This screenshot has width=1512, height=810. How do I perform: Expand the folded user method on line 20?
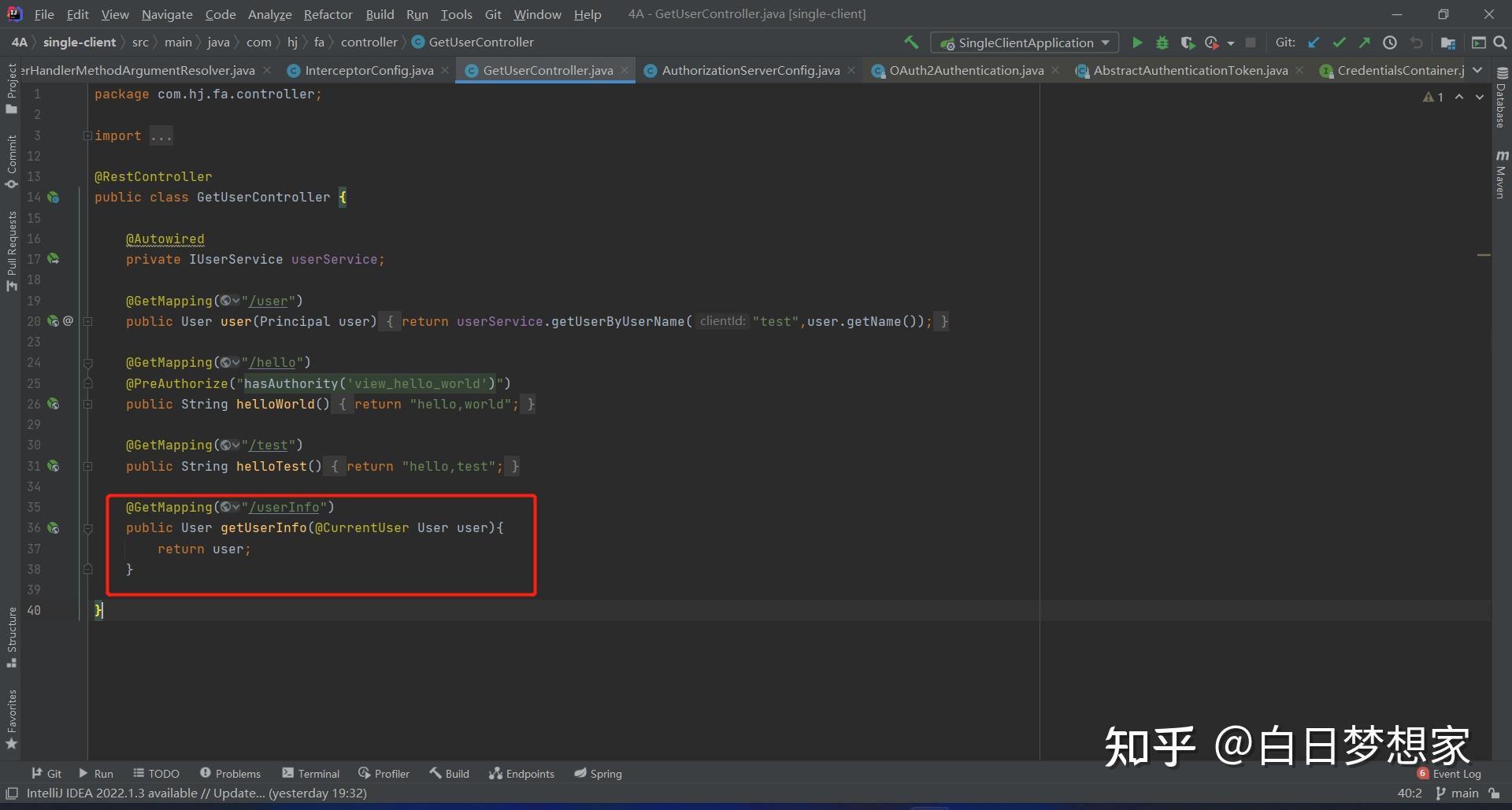point(88,321)
